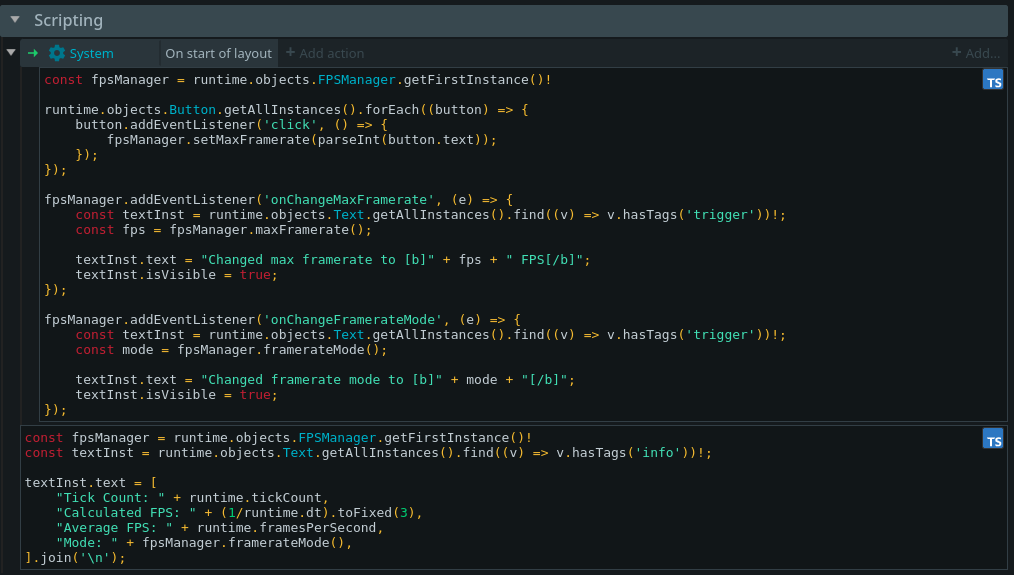Select the System condition label
The image size is (1014, 575).
pos(91,54)
